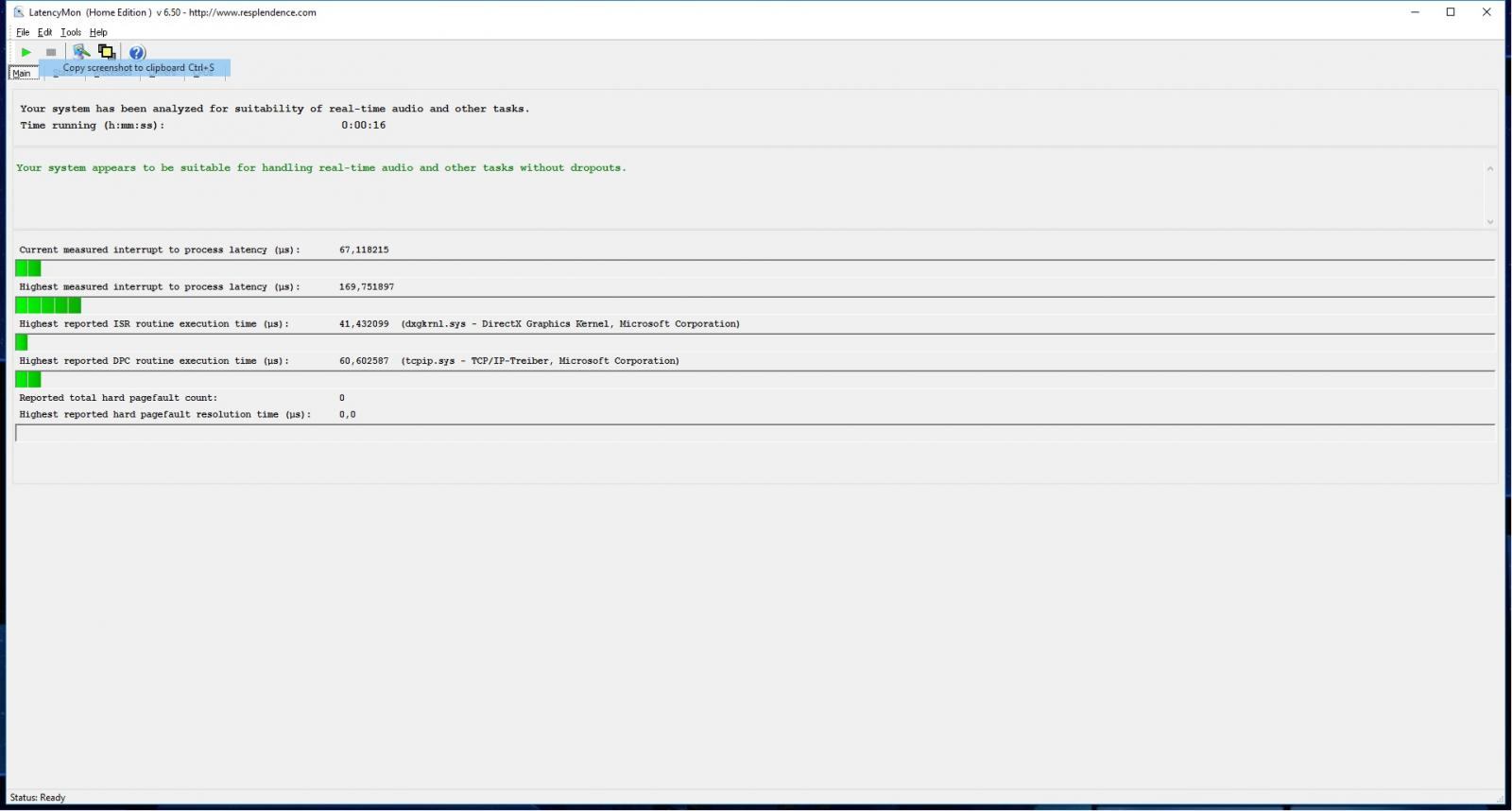The height and width of the screenshot is (811, 1512).
Task: Open the Help menu
Action: click(98, 32)
